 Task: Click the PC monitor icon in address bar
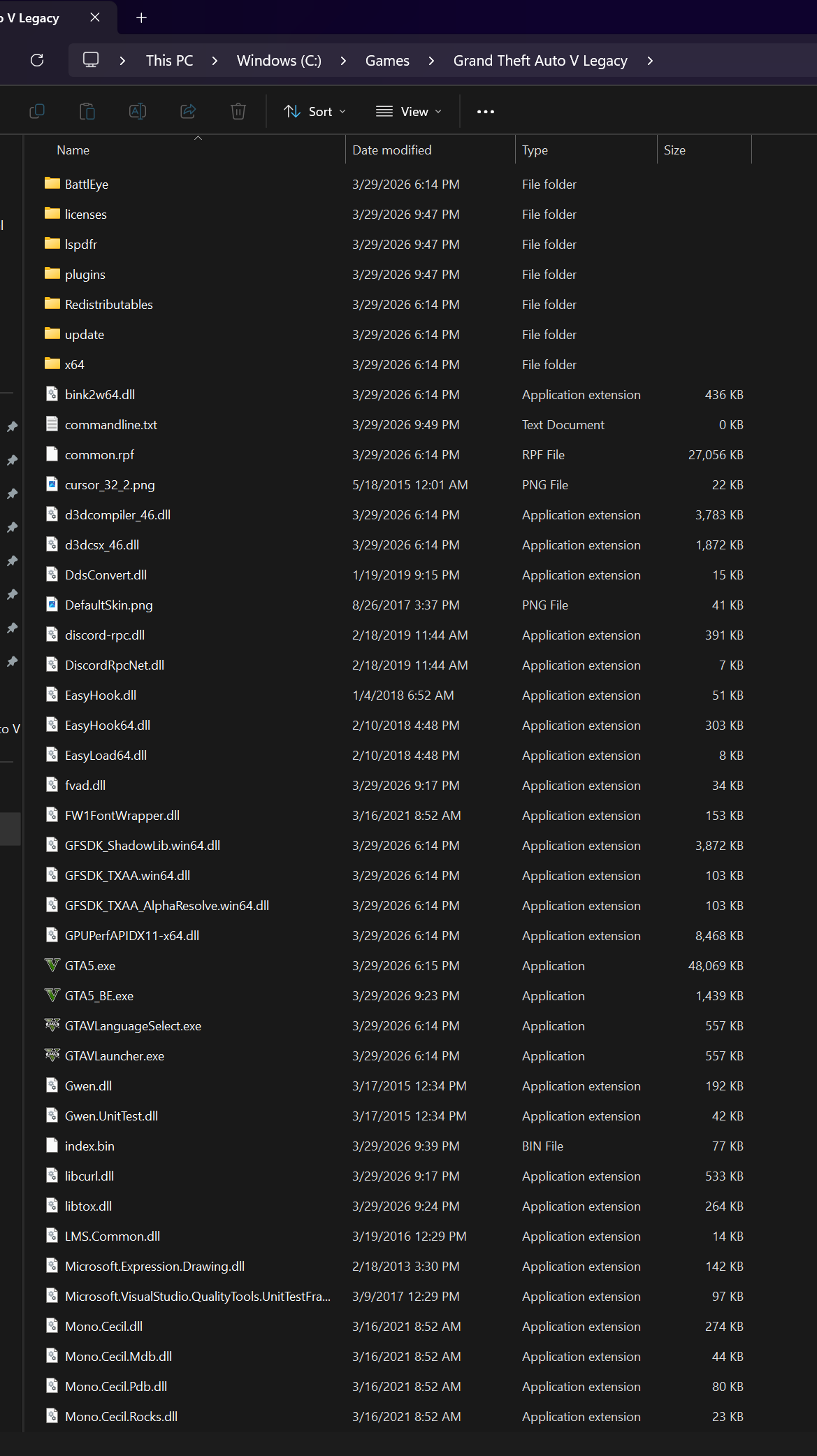(91, 60)
